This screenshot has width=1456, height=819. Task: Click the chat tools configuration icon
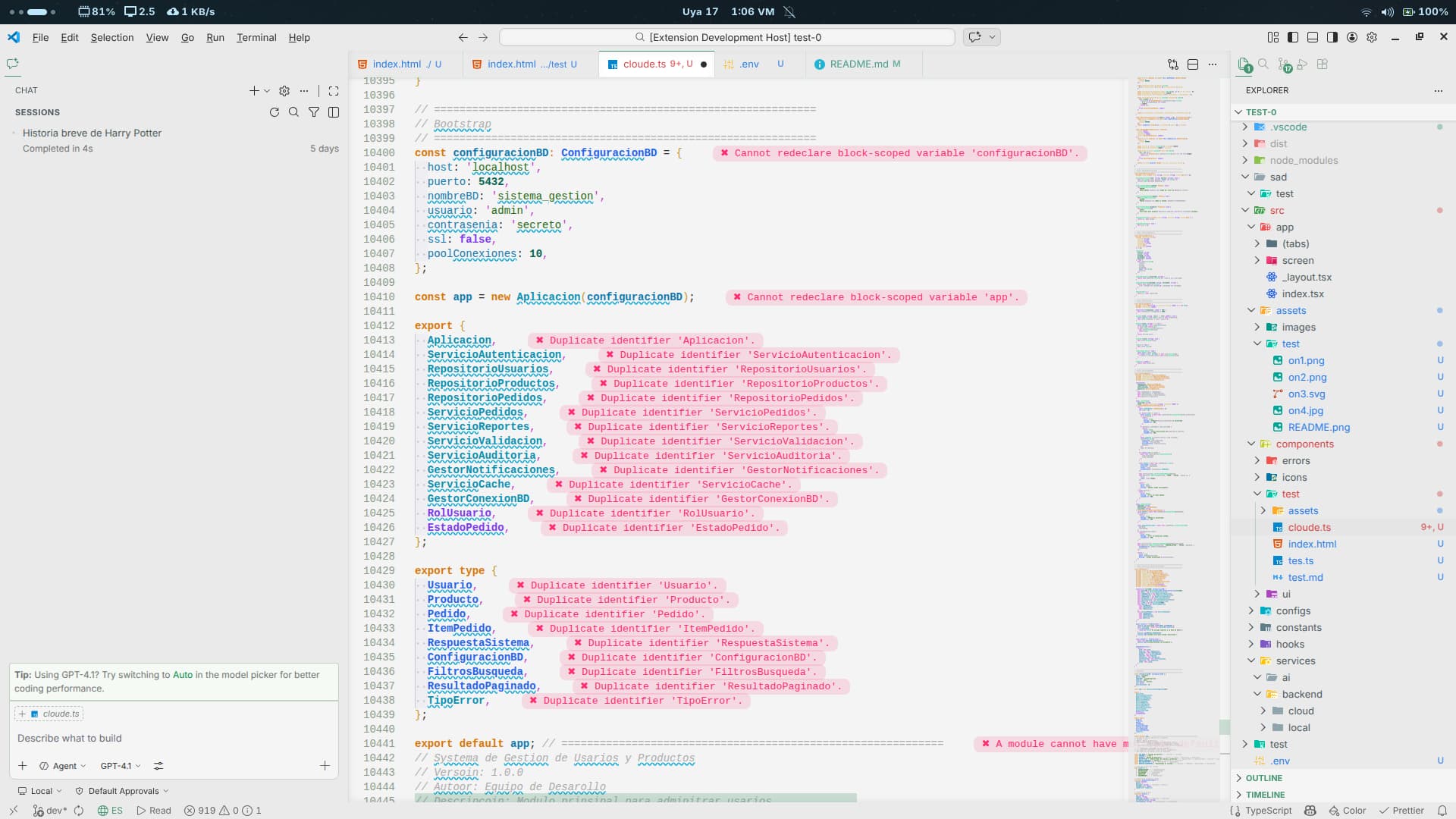pos(158,766)
